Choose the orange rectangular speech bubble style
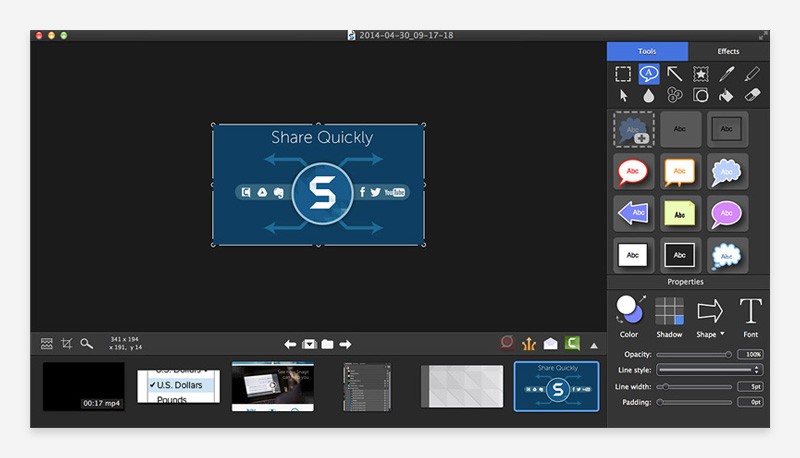This screenshot has height=458, width=800. coord(679,171)
